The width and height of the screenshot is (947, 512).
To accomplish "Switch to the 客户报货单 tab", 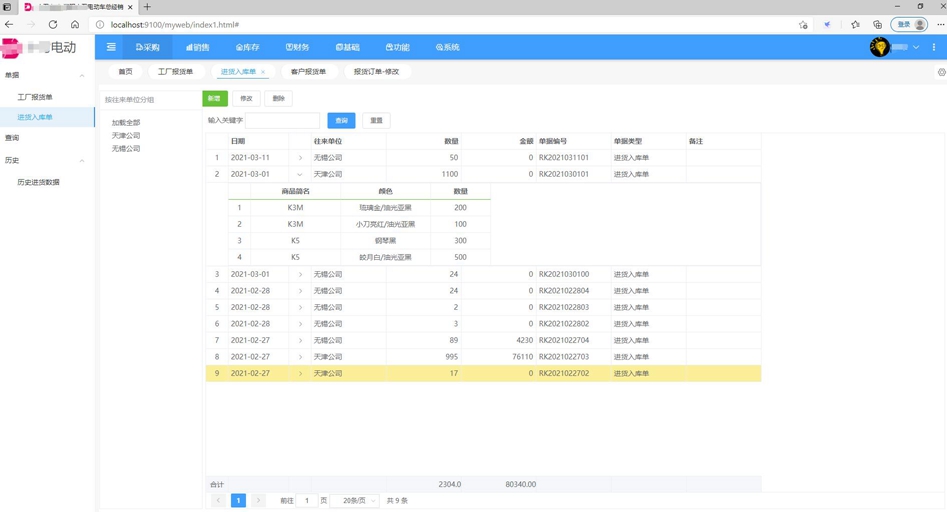I will 308,72.
